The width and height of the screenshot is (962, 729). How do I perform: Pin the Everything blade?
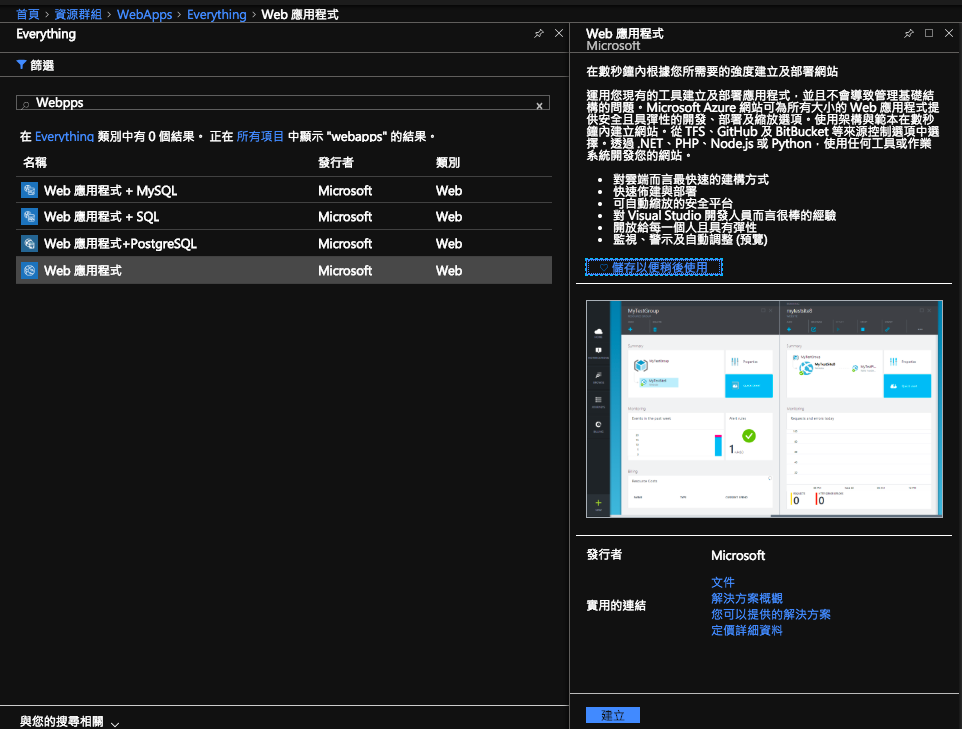539,34
